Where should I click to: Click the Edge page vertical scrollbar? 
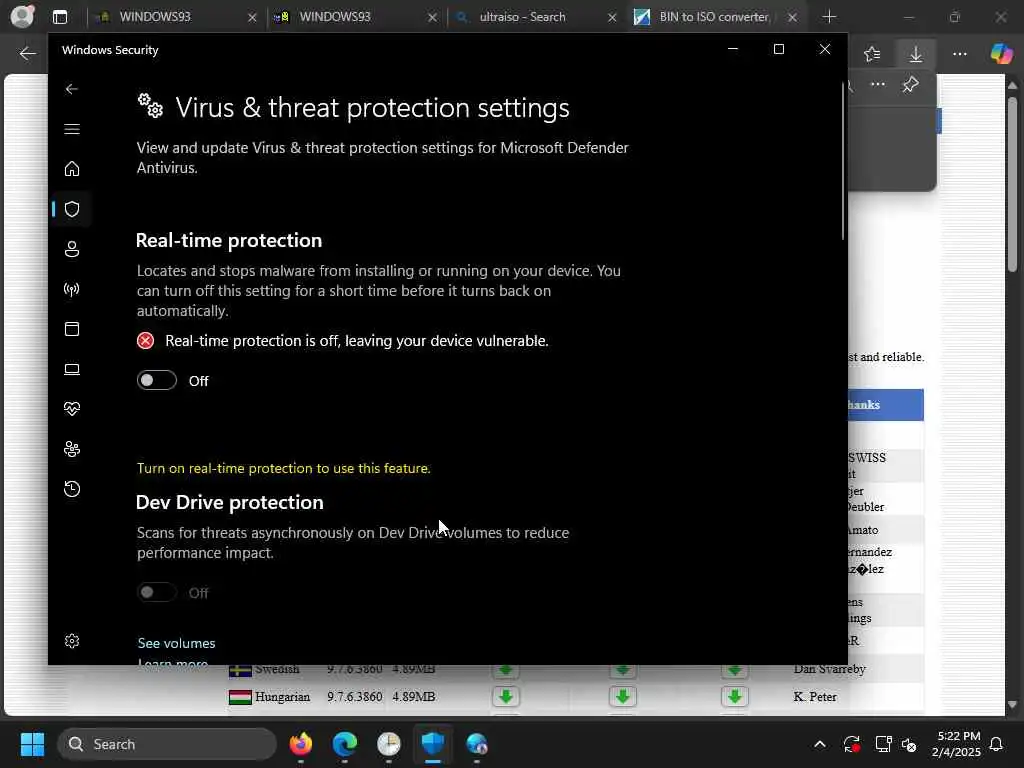click(x=1012, y=184)
